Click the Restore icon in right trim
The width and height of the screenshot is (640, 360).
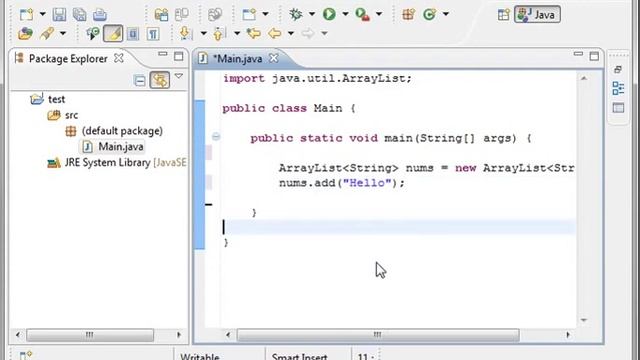618,69
